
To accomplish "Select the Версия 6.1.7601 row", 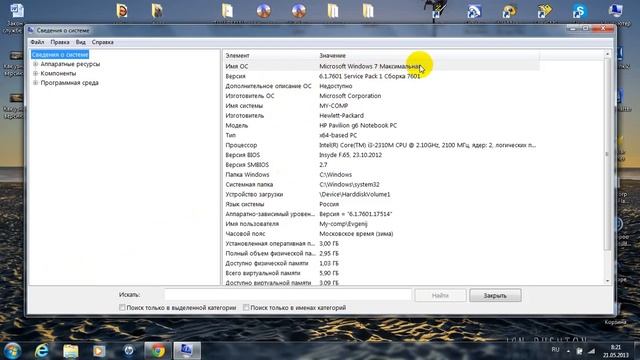I will 381,76.
